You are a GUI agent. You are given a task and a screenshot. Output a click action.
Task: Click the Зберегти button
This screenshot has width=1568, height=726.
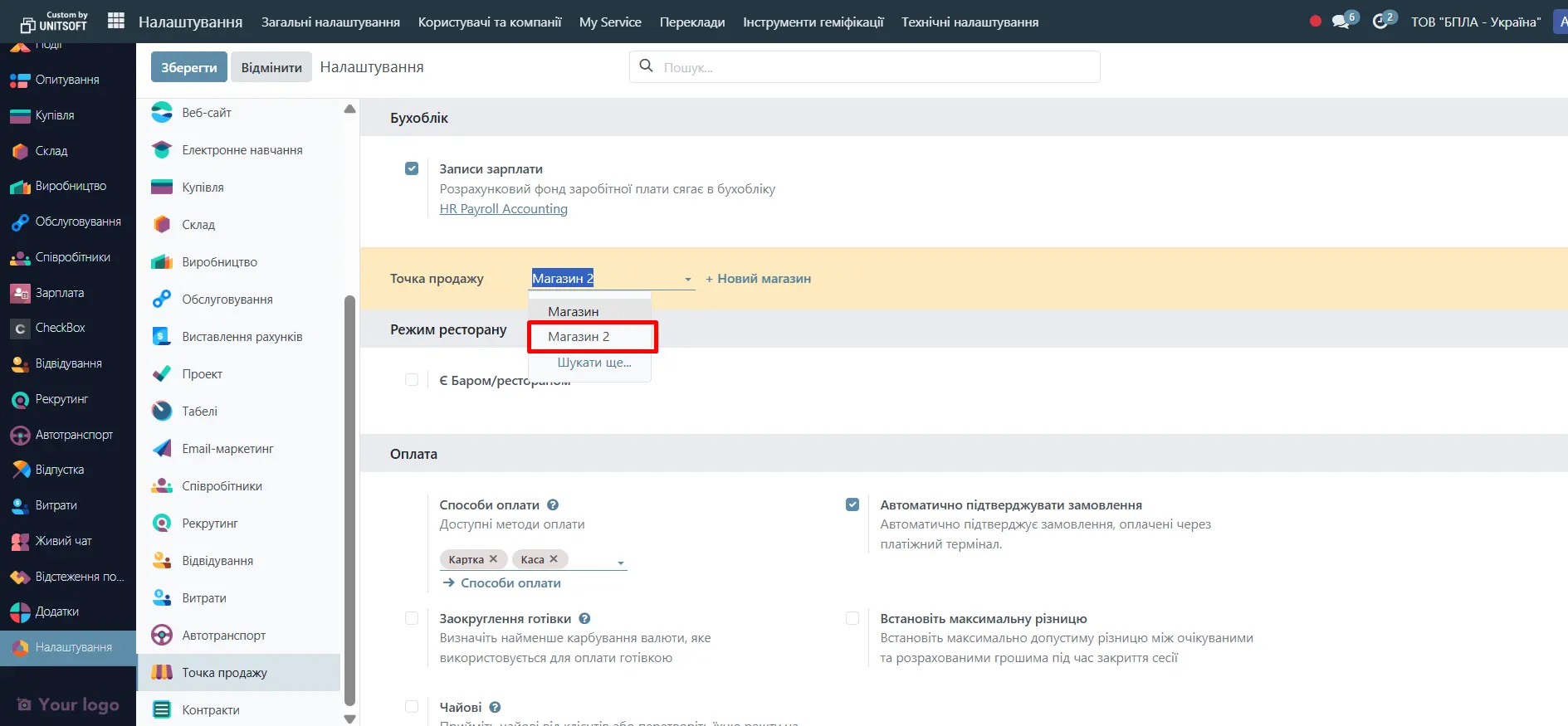(x=188, y=67)
